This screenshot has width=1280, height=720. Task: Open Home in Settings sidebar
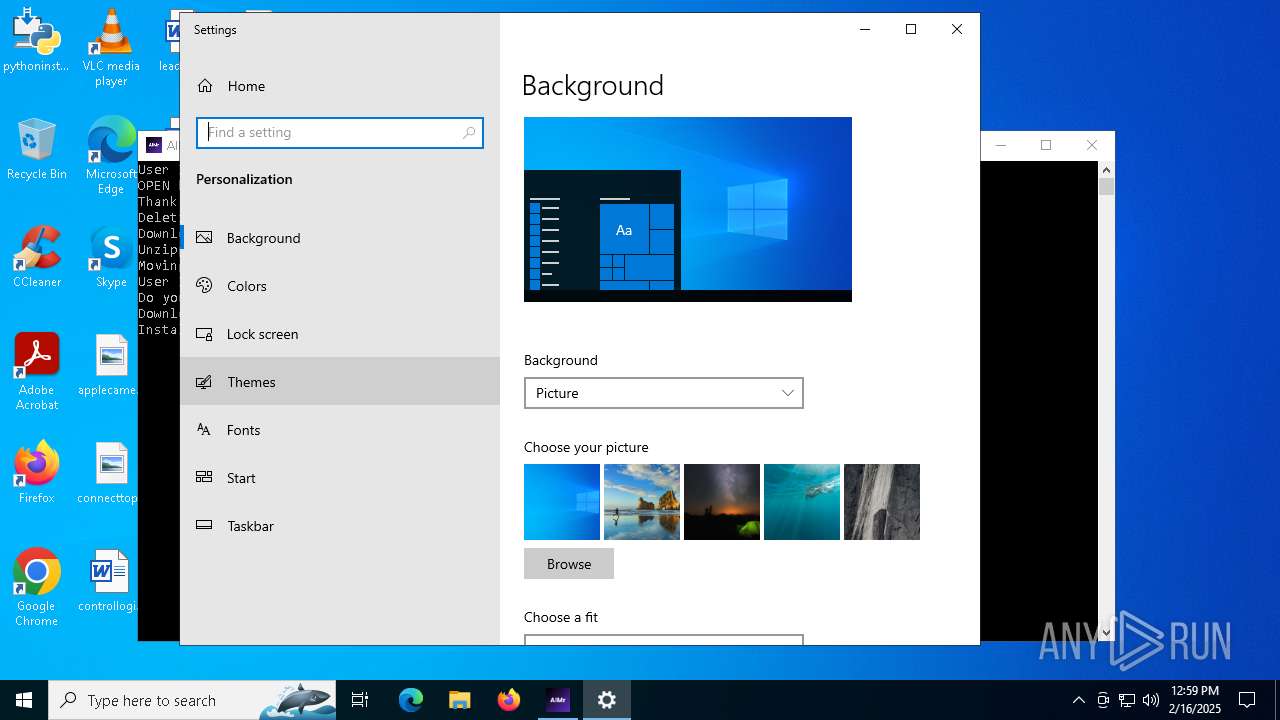[340, 86]
